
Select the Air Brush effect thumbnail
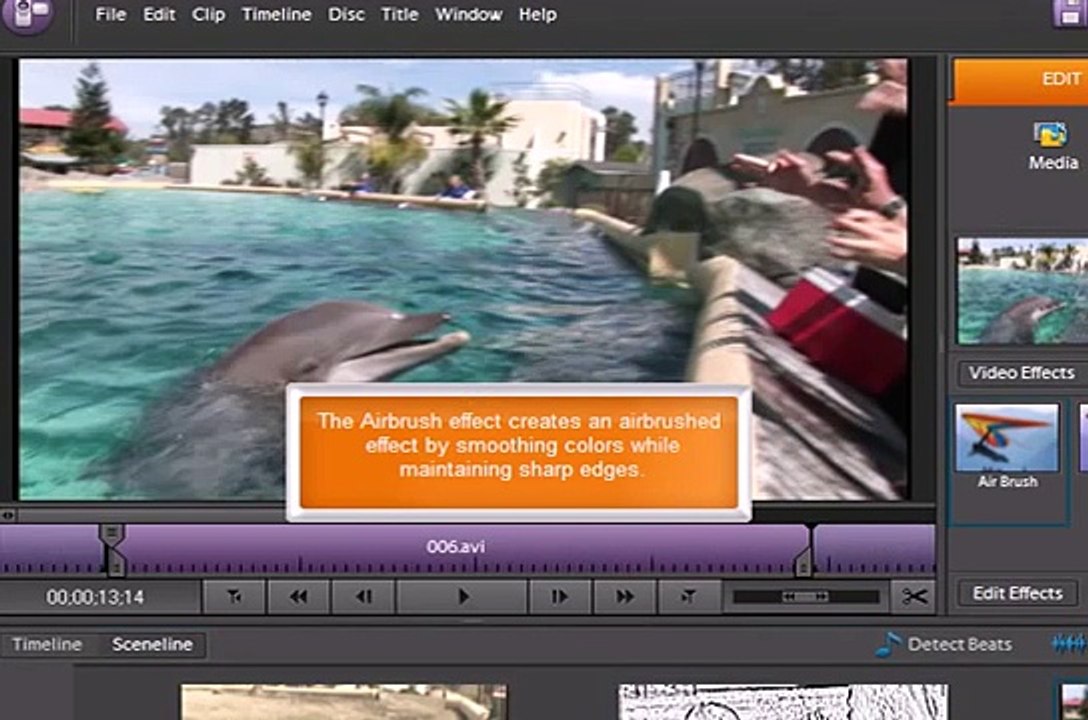(x=1008, y=438)
